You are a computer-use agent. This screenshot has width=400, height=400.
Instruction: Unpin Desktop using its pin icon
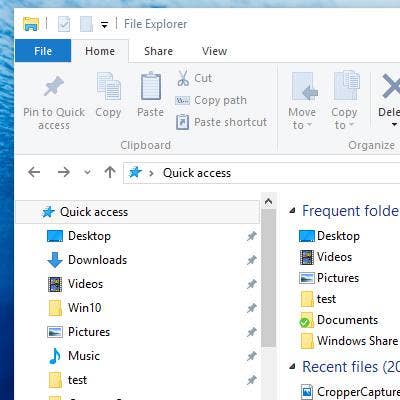click(252, 236)
